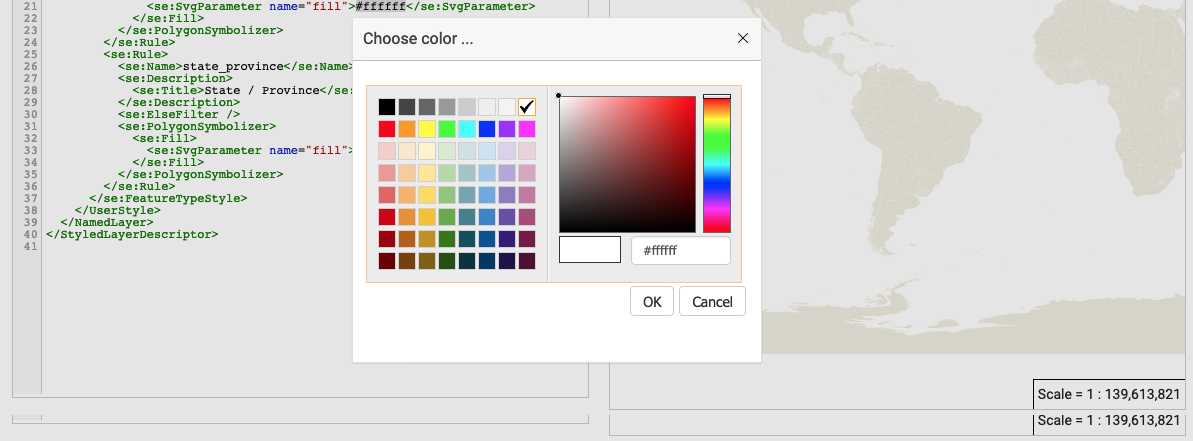Pick the darkest brown swatch in the bottom row
Image resolution: width=1193 pixels, height=441 pixels.
407,261
